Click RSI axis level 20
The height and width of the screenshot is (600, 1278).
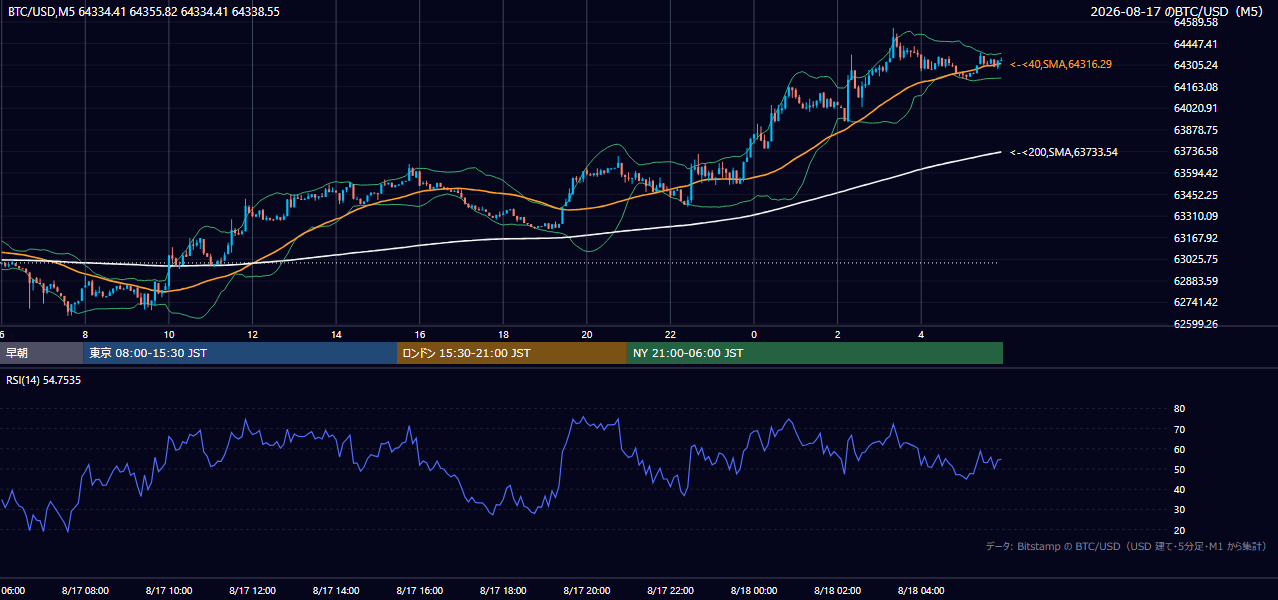[1179, 530]
